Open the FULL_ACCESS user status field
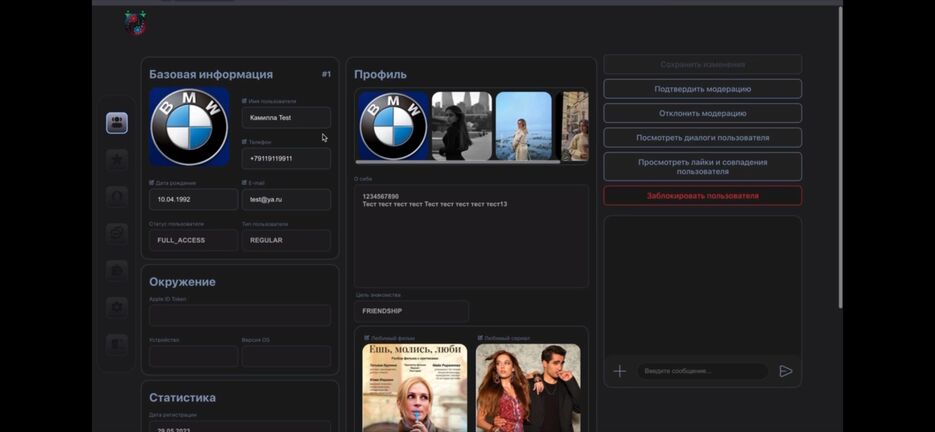Screen dimensions: 935x432 click(193, 240)
